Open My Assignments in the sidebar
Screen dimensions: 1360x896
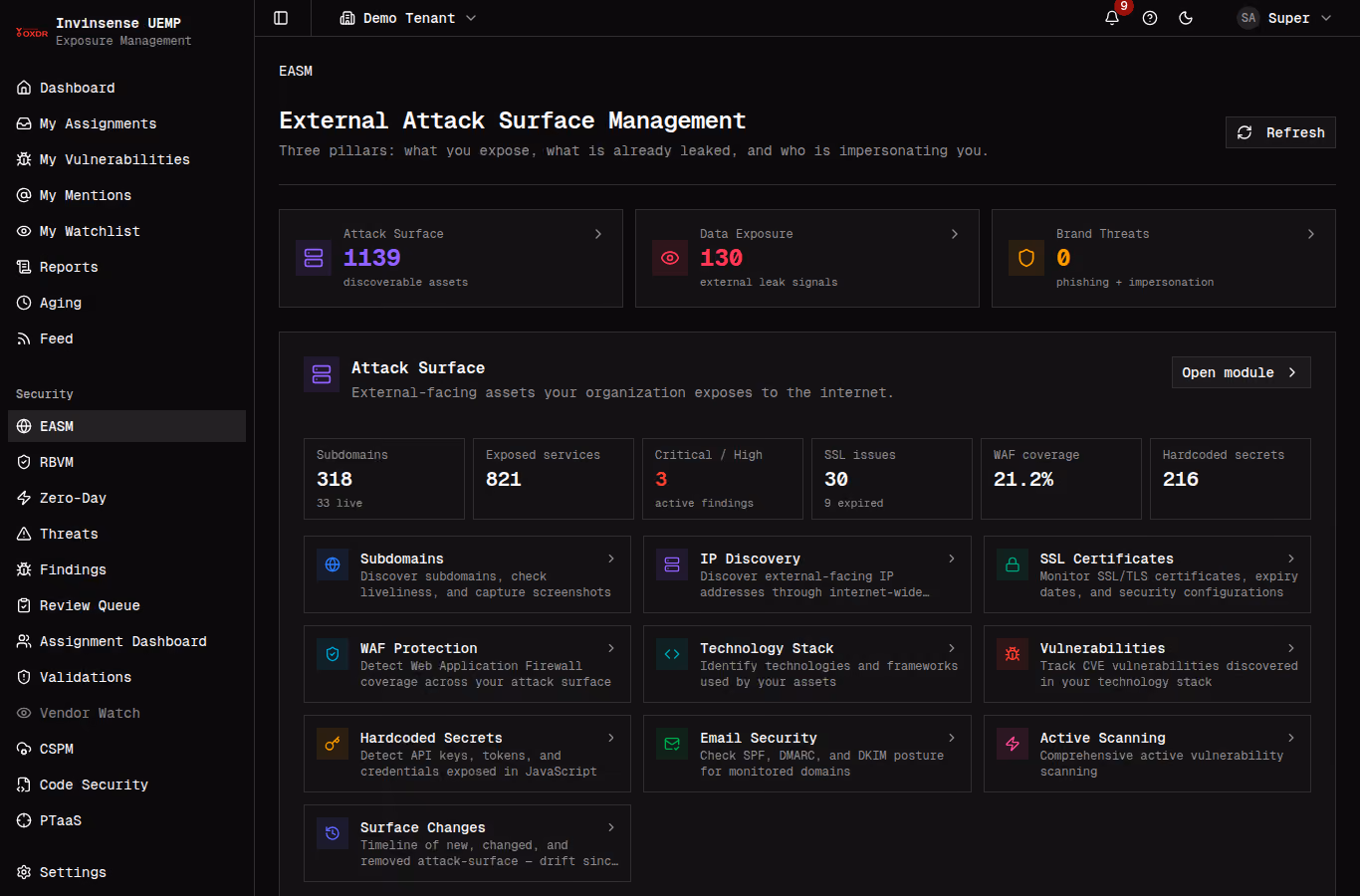126,123
